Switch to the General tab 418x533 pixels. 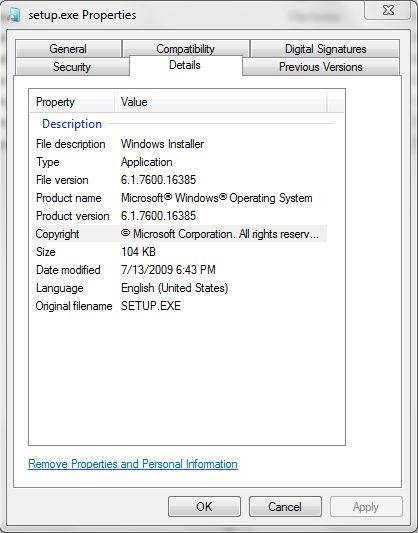(x=68, y=49)
